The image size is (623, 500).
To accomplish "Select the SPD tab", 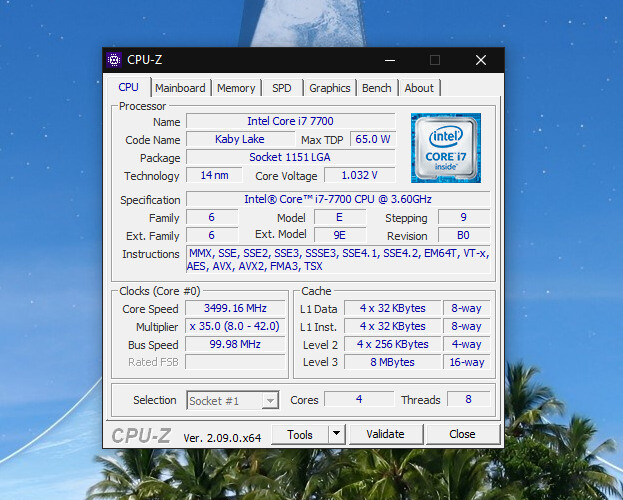I will (282, 88).
